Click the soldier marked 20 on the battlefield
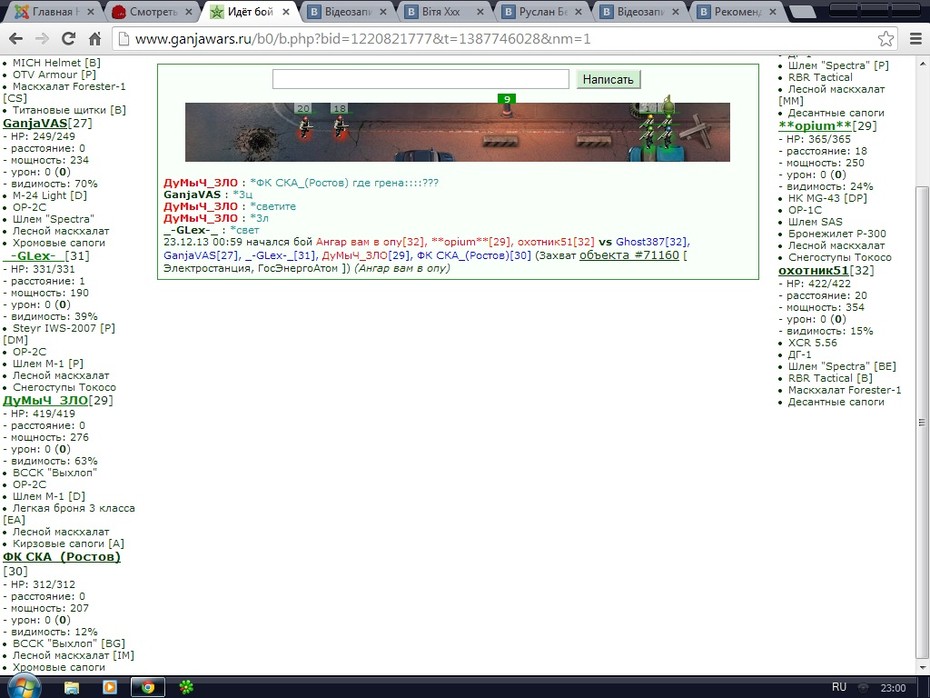This screenshot has width=930, height=698. 305,126
